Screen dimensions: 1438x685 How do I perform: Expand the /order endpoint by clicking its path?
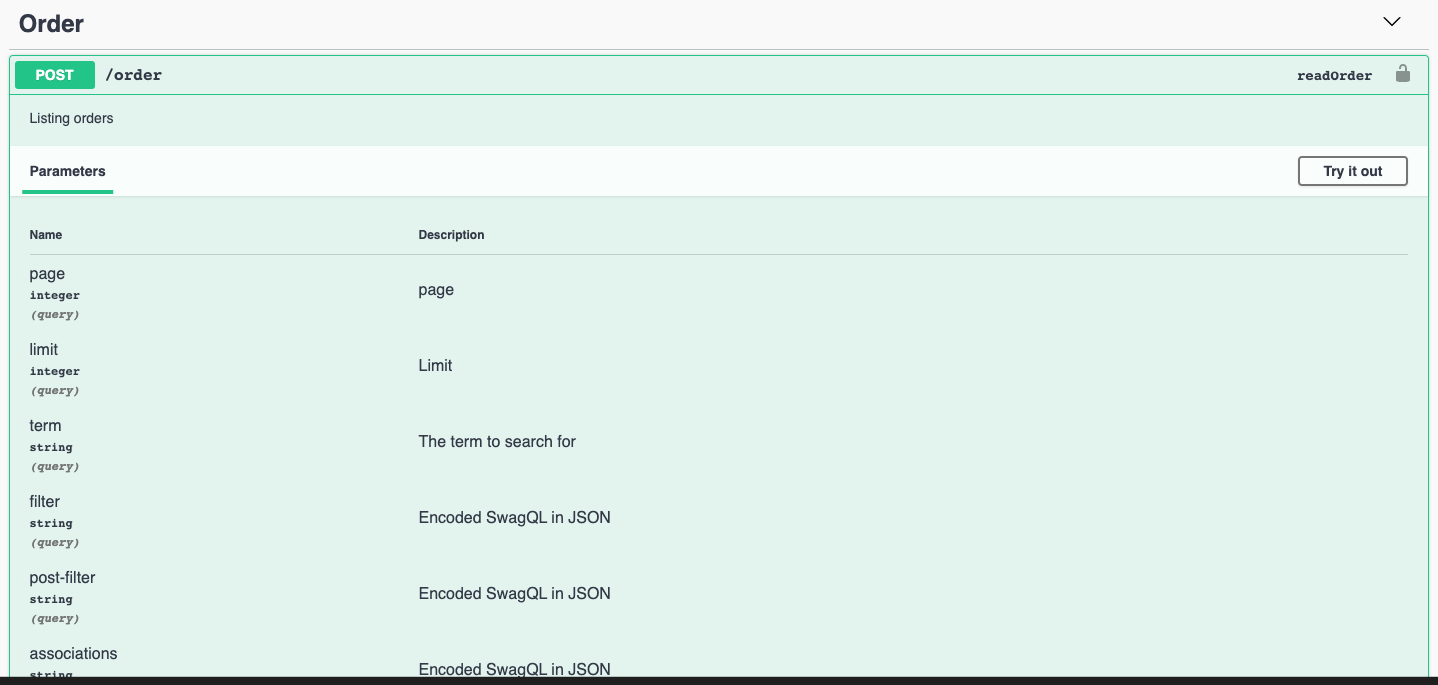coord(135,74)
